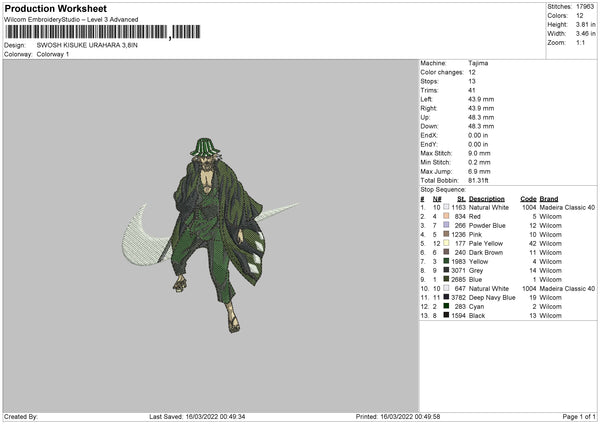Click the Created By label
600x424 pixels.
[21, 417]
